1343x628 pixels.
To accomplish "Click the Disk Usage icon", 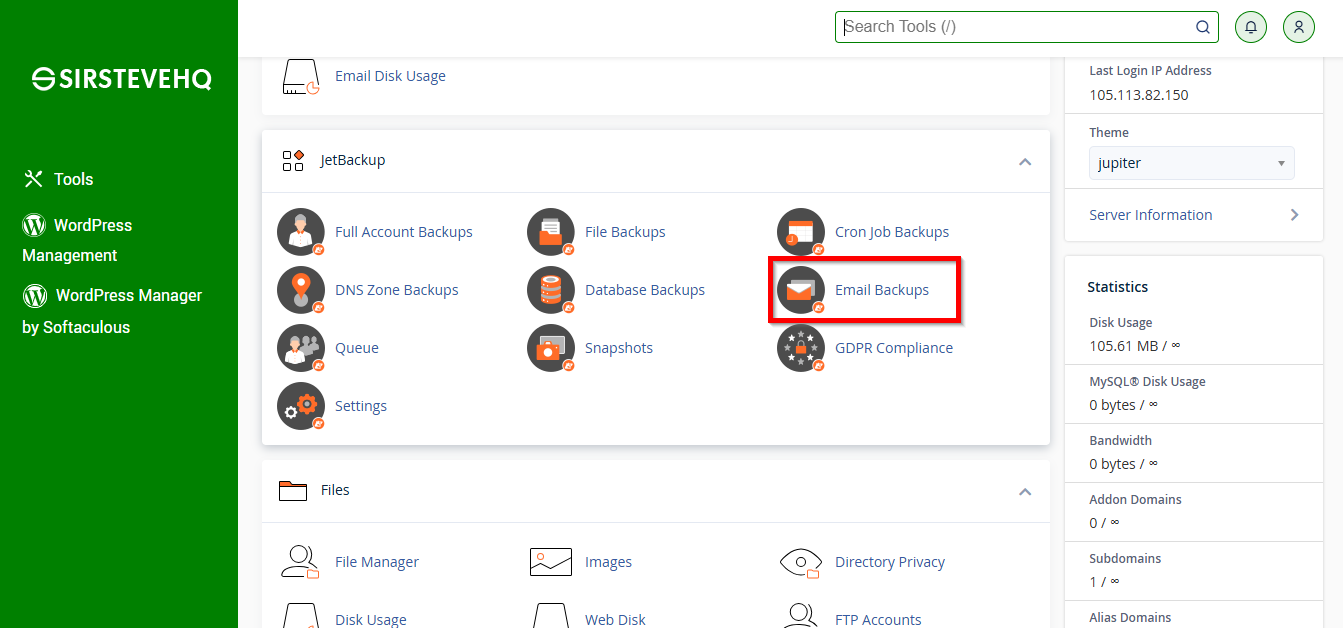I will click(301, 616).
